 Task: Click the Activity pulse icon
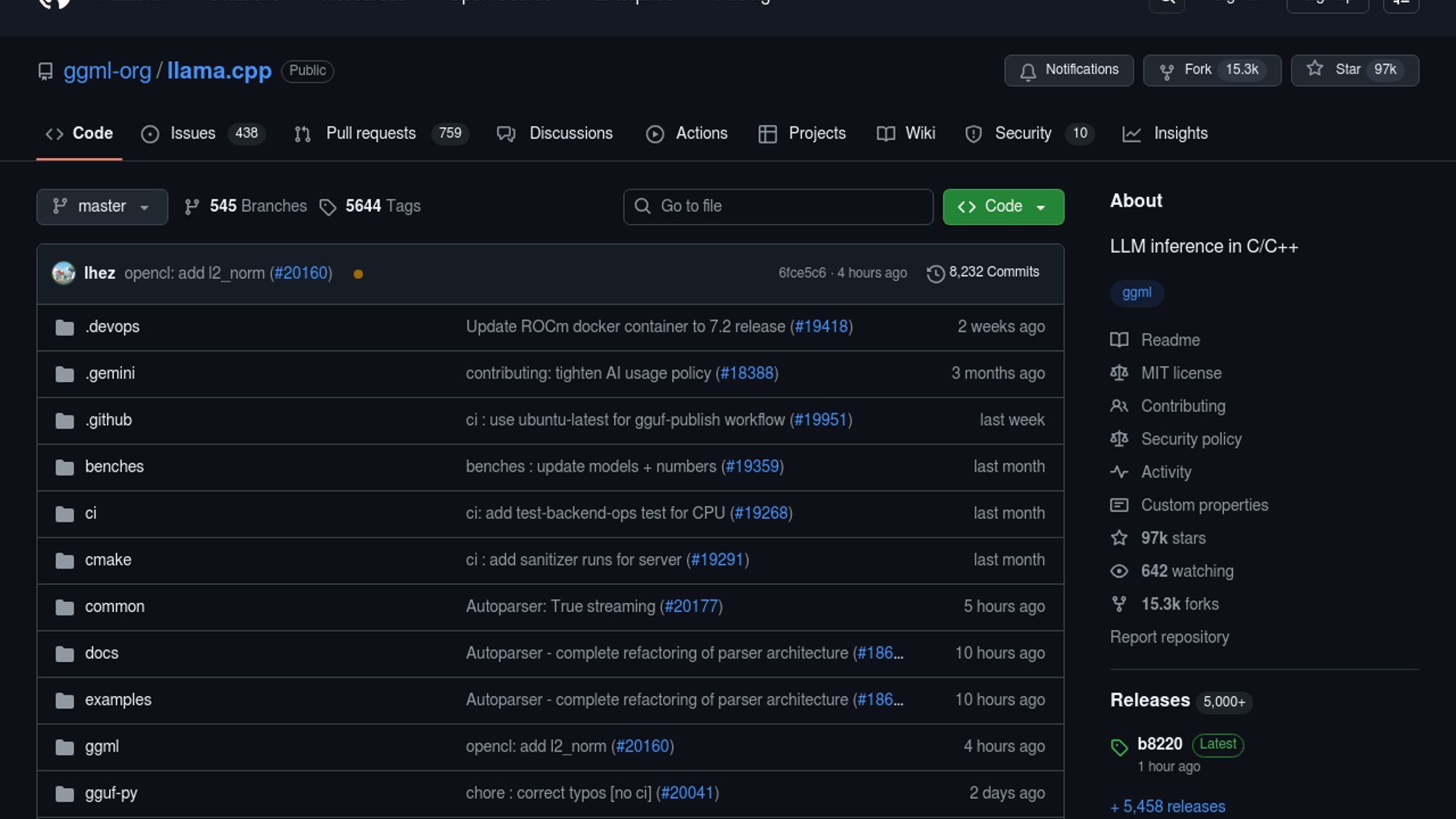pyautogui.click(x=1119, y=472)
